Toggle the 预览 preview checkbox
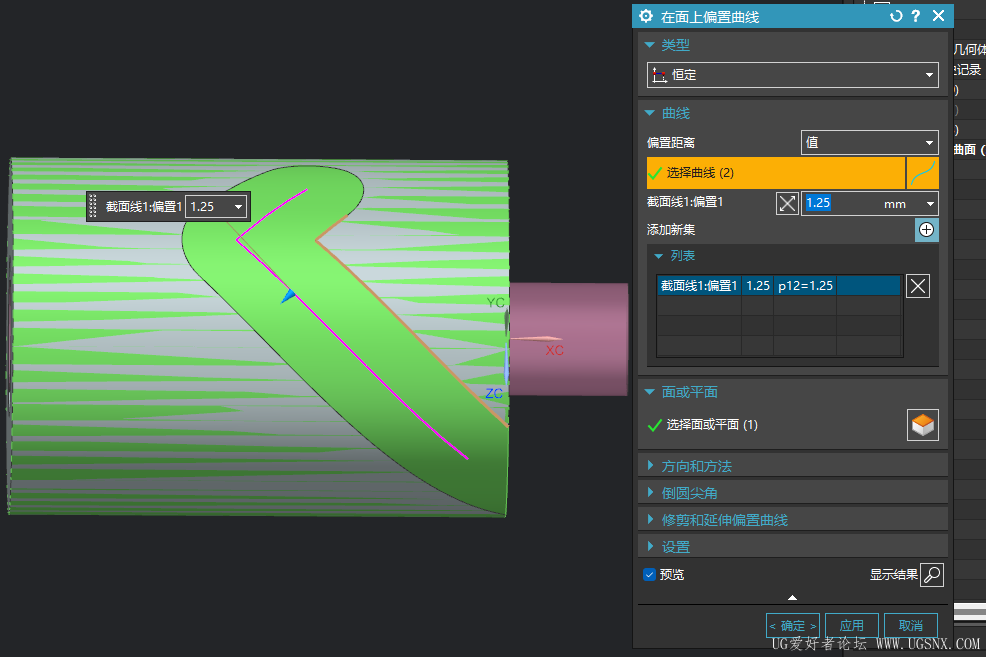Viewport: 986px width, 657px height. pyautogui.click(x=650, y=575)
